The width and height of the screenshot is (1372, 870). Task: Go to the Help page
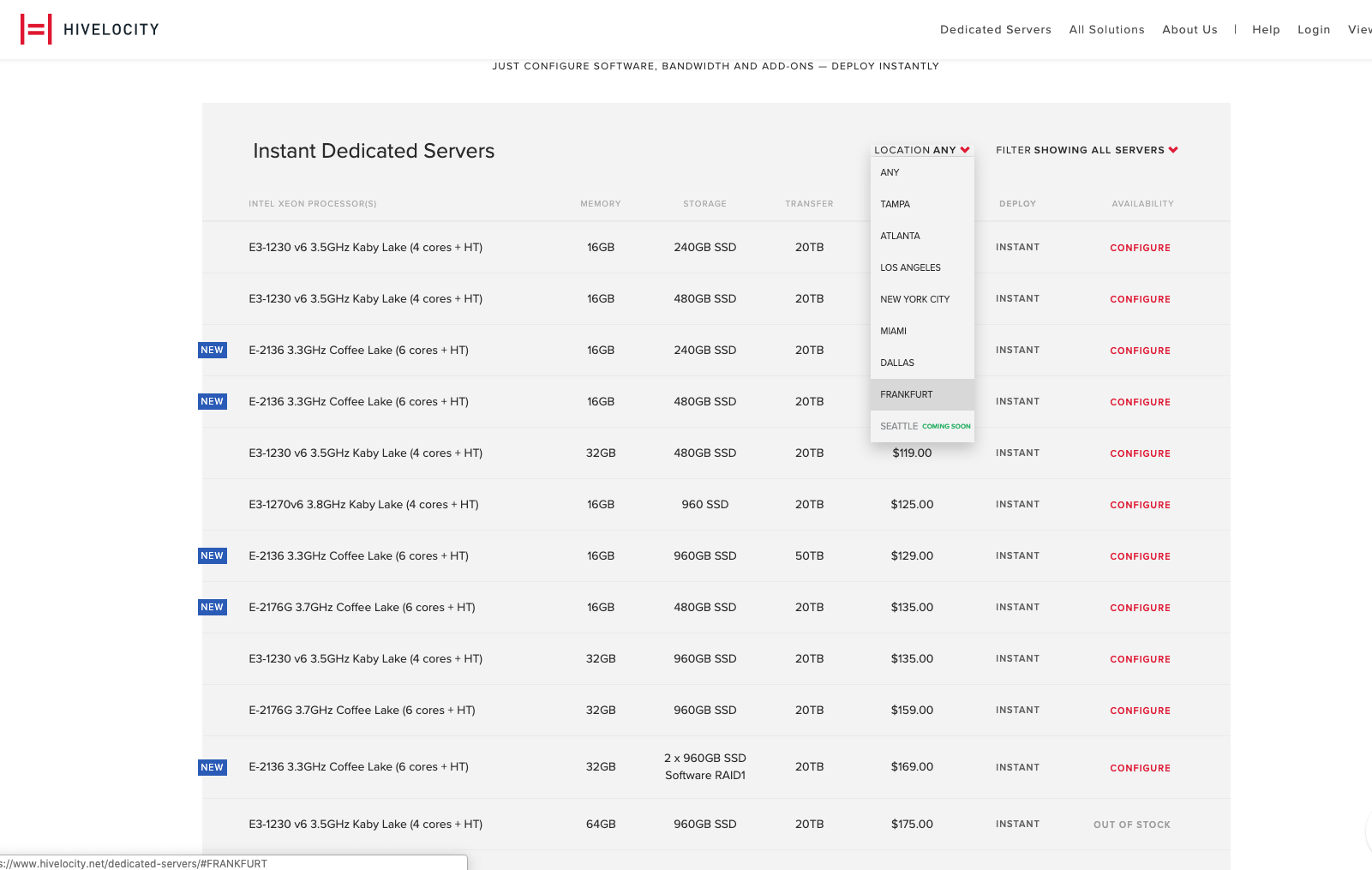tap(1266, 29)
